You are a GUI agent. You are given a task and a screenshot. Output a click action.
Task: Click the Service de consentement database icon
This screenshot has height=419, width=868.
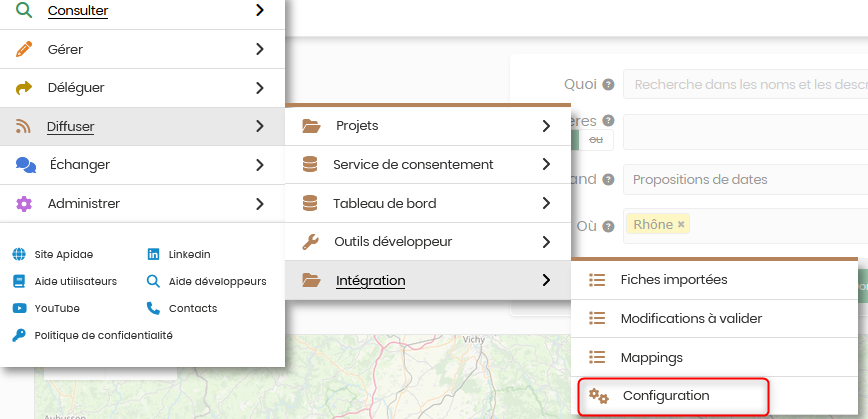tap(310, 164)
